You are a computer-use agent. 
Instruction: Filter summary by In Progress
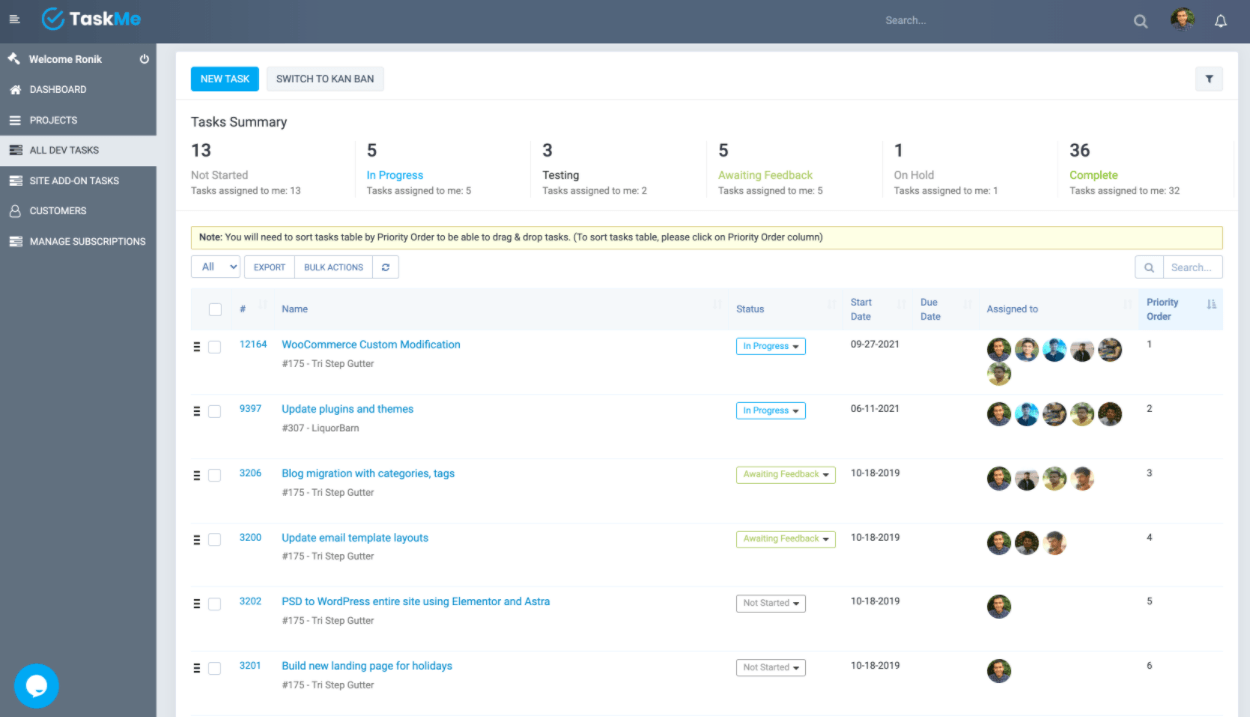click(x=395, y=175)
